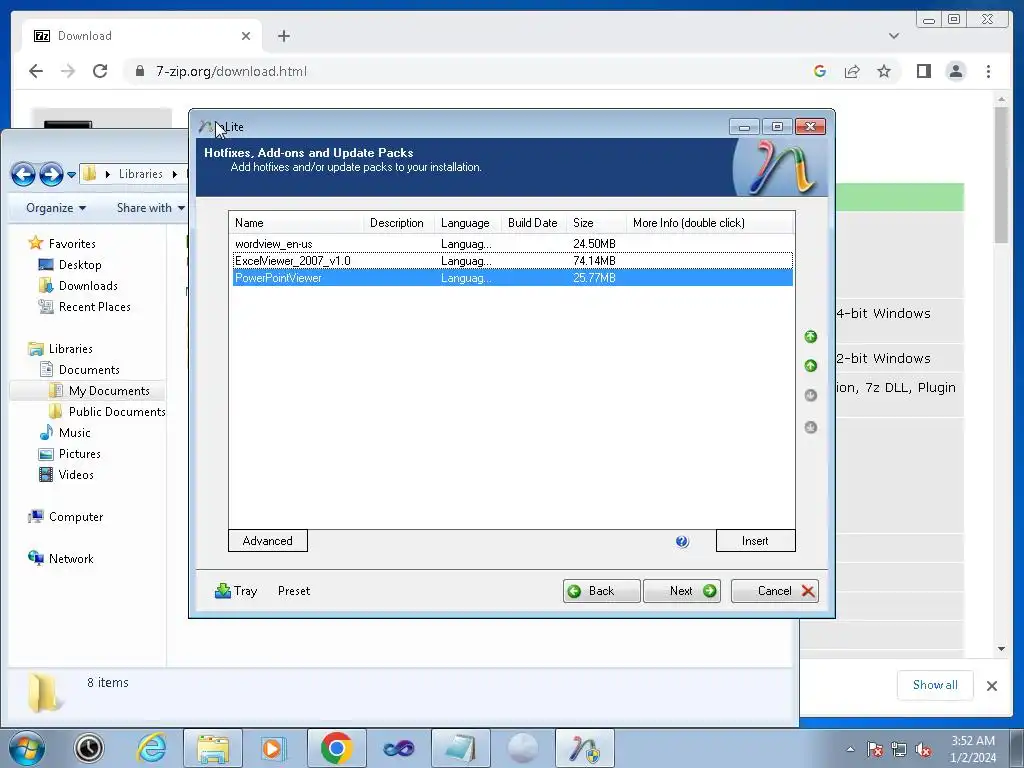Click the bottom gray move-to-bottom arrow
This screenshot has height=768, width=1024.
(x=810, y=427)
